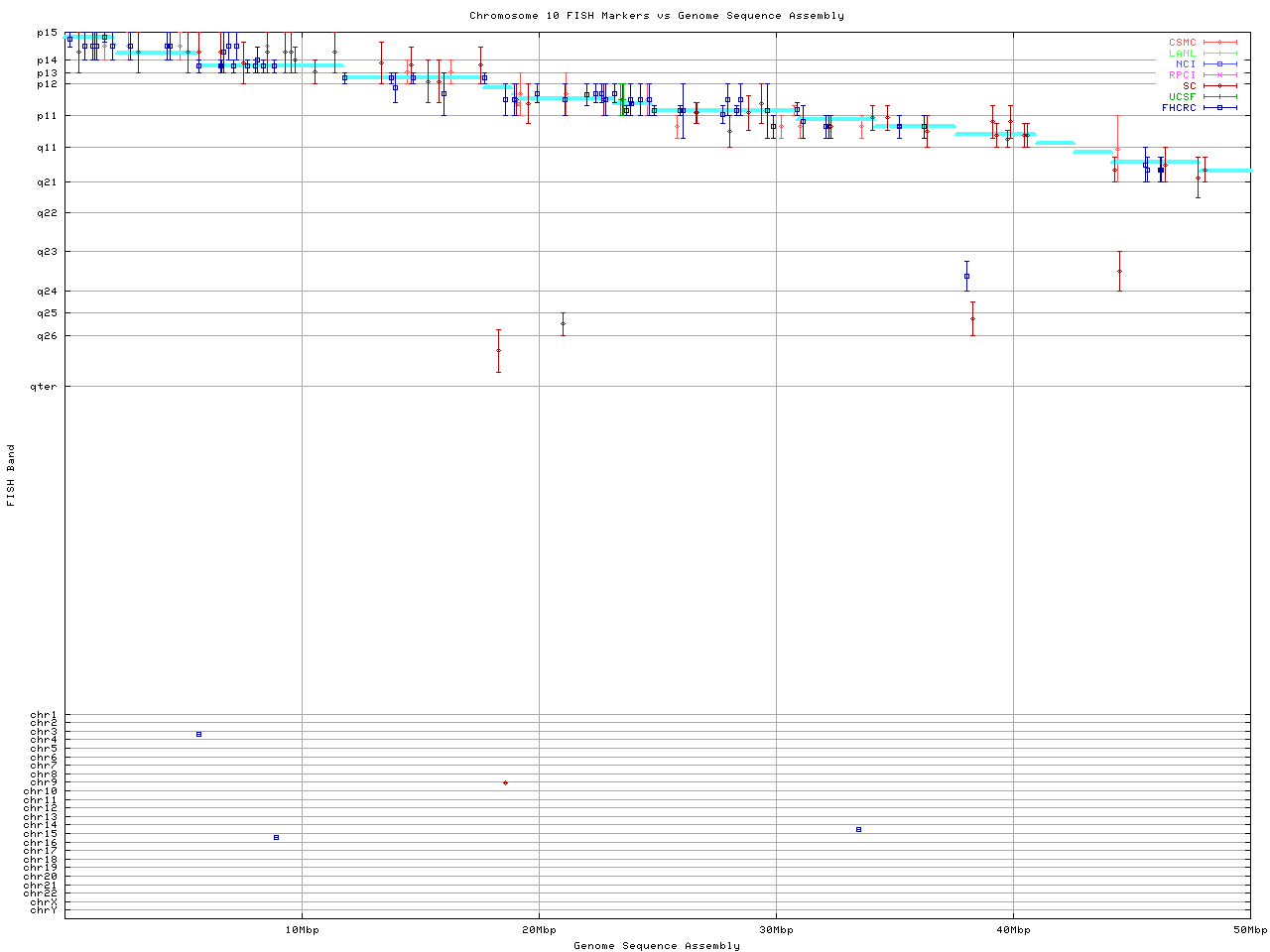This screenshot has height=952, width=1270.
Task: Pick the UCSF legend entry
Action: click(1182, 96)
